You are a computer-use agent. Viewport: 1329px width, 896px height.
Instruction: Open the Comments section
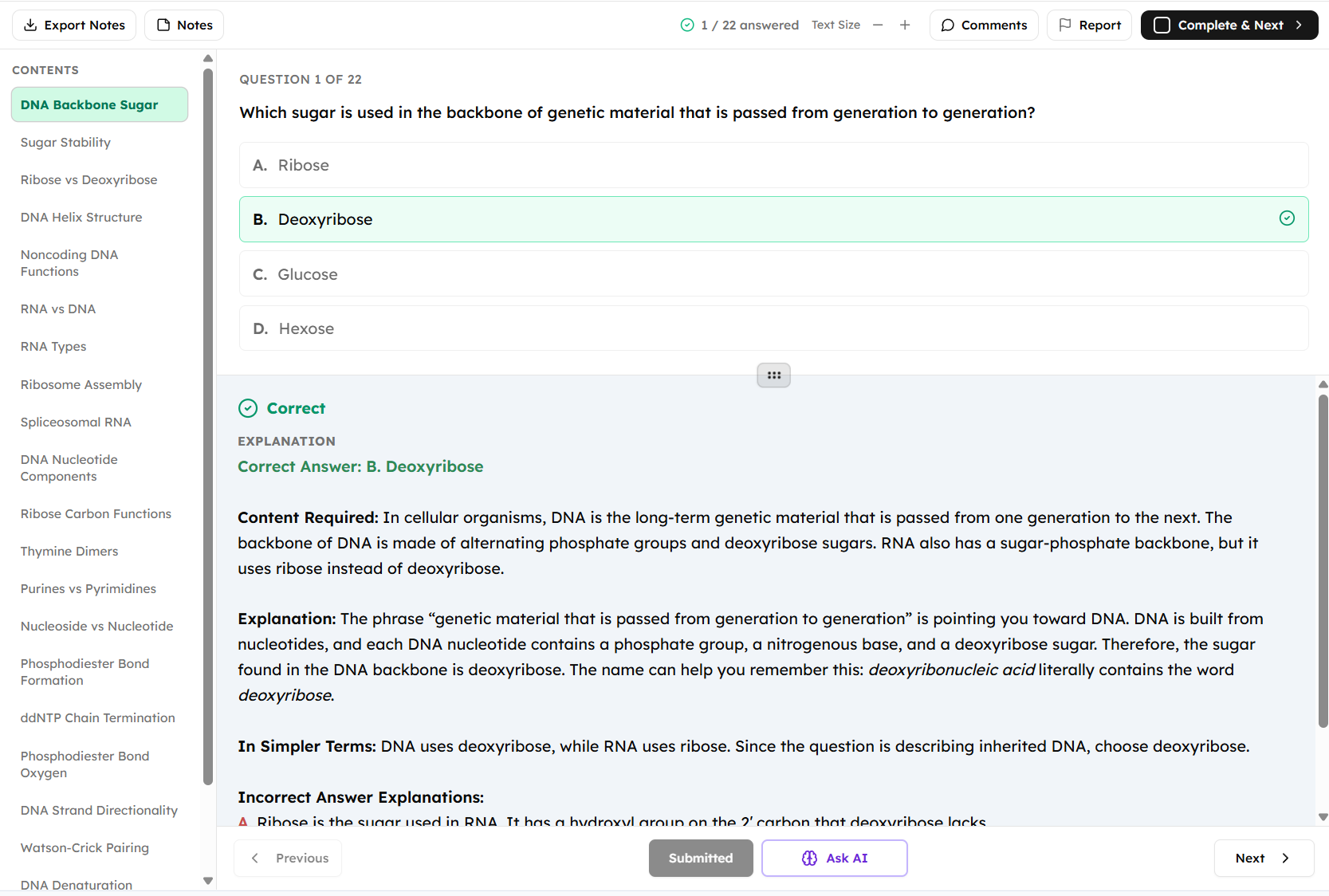point(984,25)
